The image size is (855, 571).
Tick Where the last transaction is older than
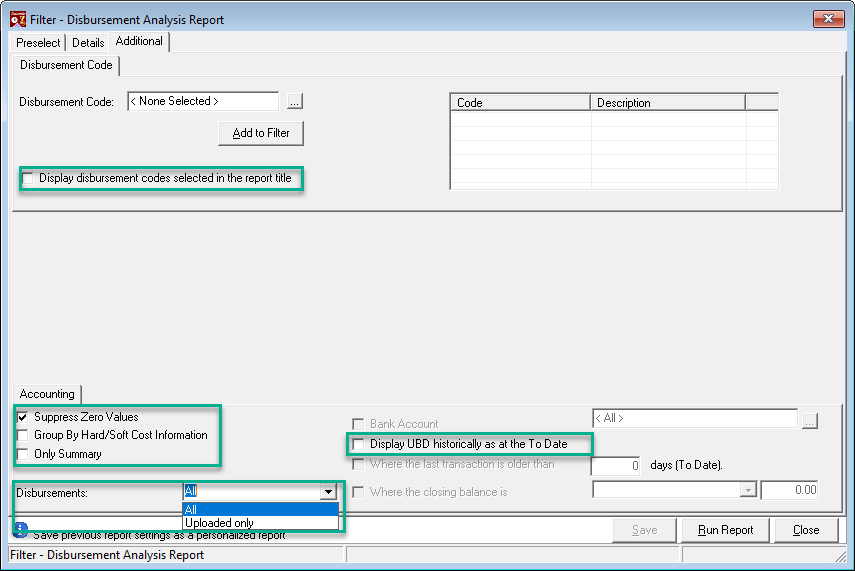point(358,464)
